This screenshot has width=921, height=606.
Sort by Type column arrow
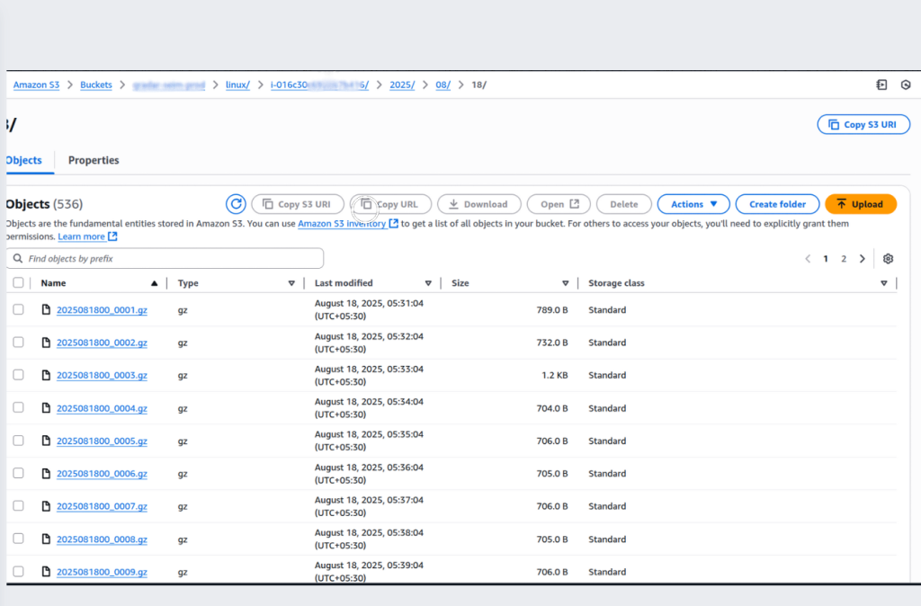coord(291,283)
